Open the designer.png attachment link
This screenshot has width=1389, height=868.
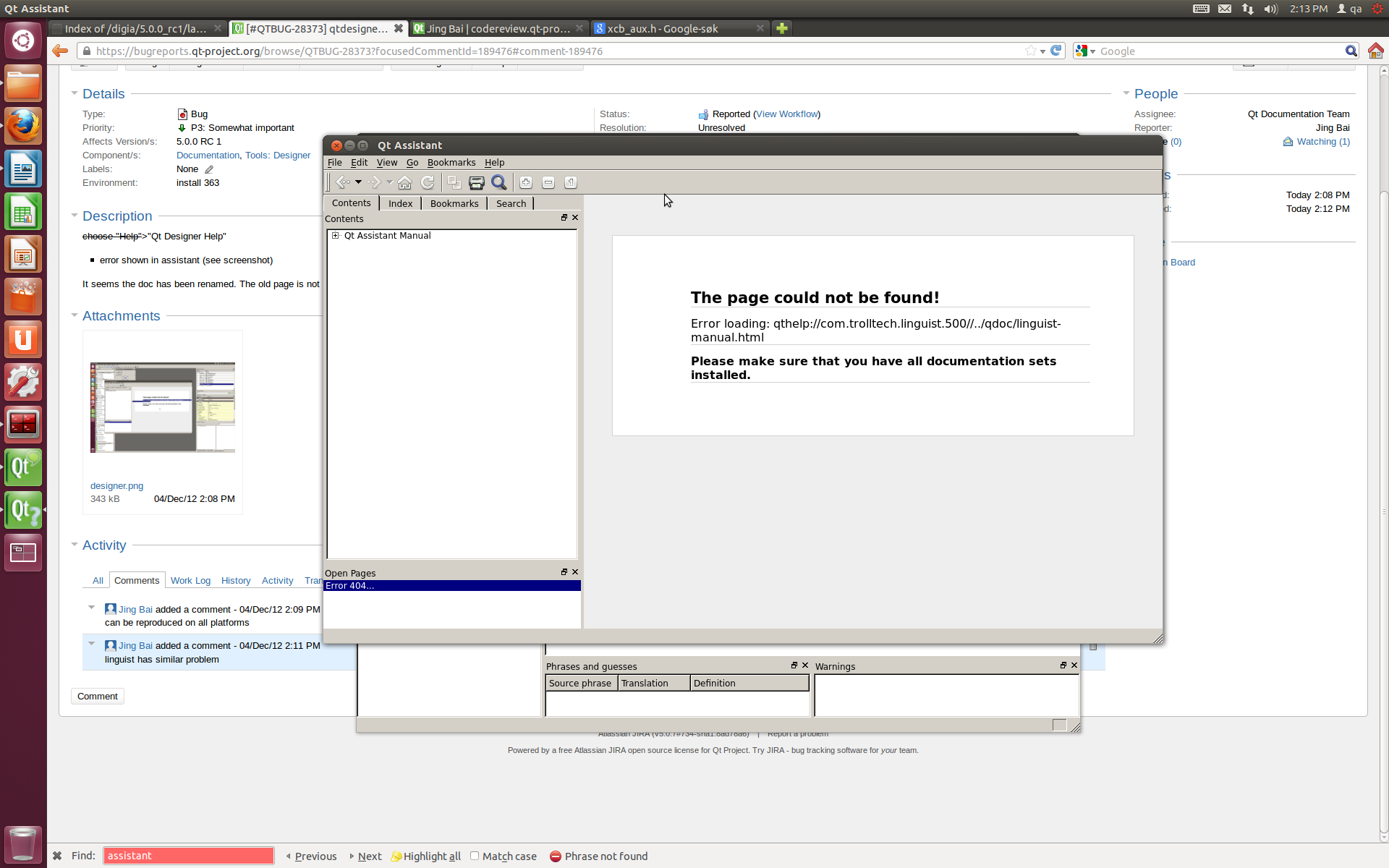pos(116,486)
